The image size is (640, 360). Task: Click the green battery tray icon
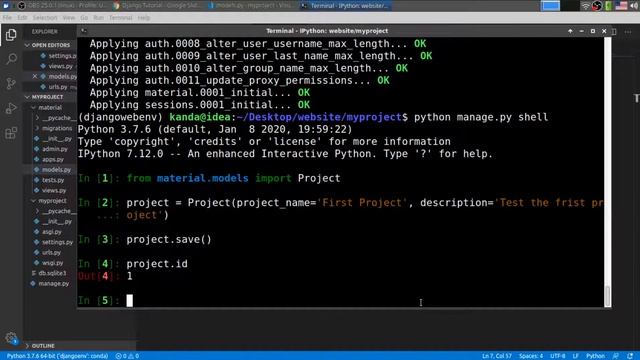click(x=609, y=6)
